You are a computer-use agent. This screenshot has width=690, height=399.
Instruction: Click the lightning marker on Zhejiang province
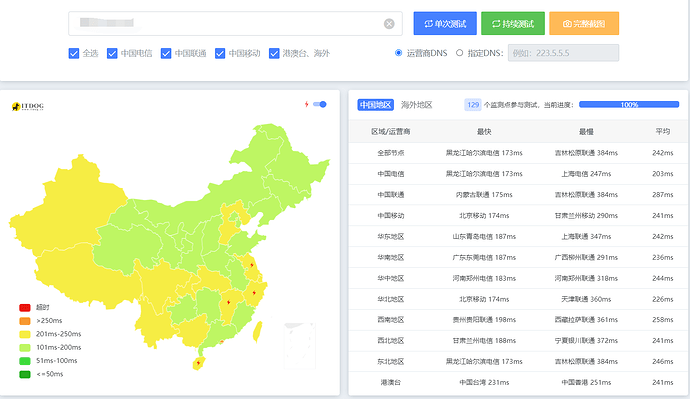tap(254, 293)
